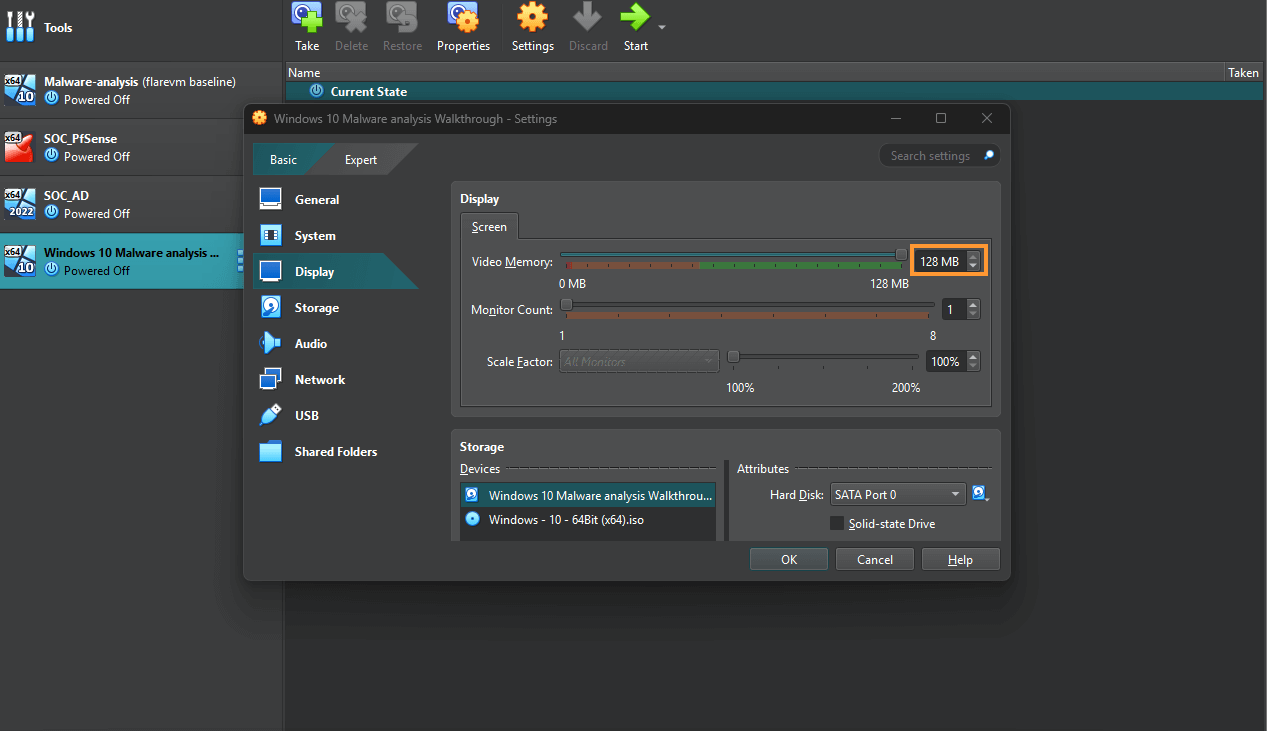The image size is (1267, 731).
Task: Click the Name column header
Action: (x=755, y=72)
